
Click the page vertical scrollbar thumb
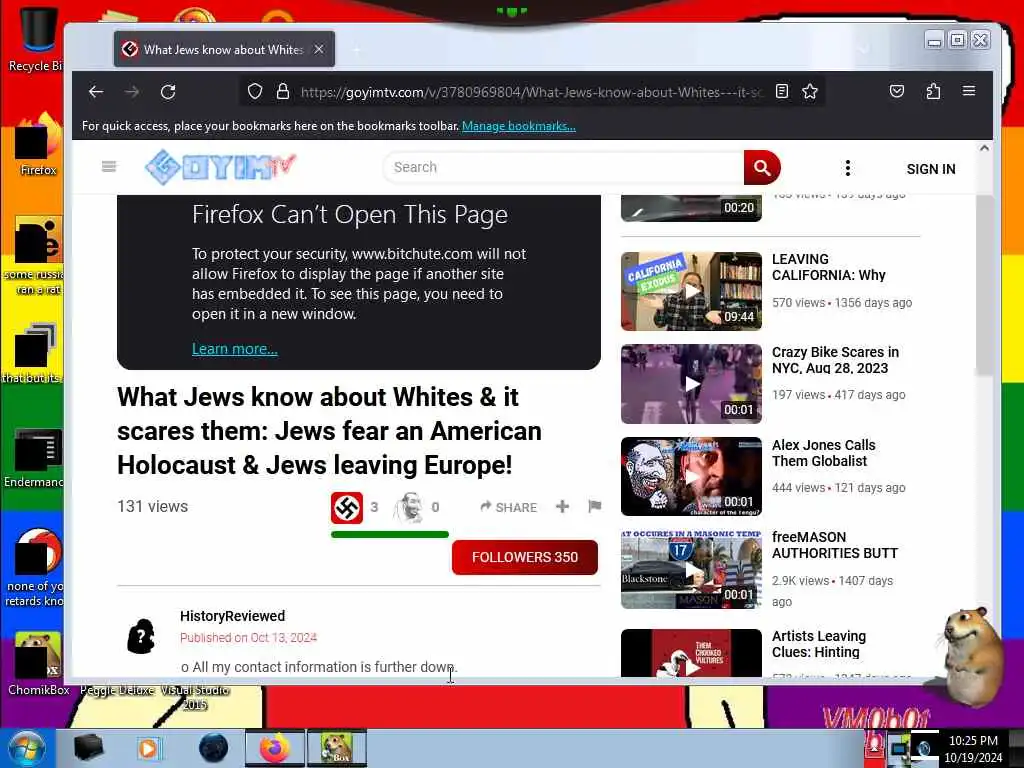pyautogui.click(x=984, y=285)
